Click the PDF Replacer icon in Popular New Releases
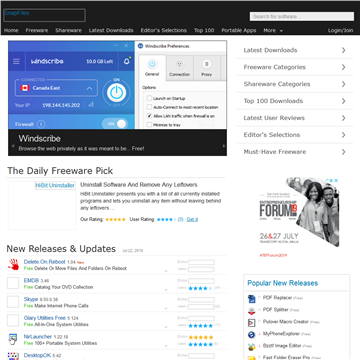 (251, 298)
